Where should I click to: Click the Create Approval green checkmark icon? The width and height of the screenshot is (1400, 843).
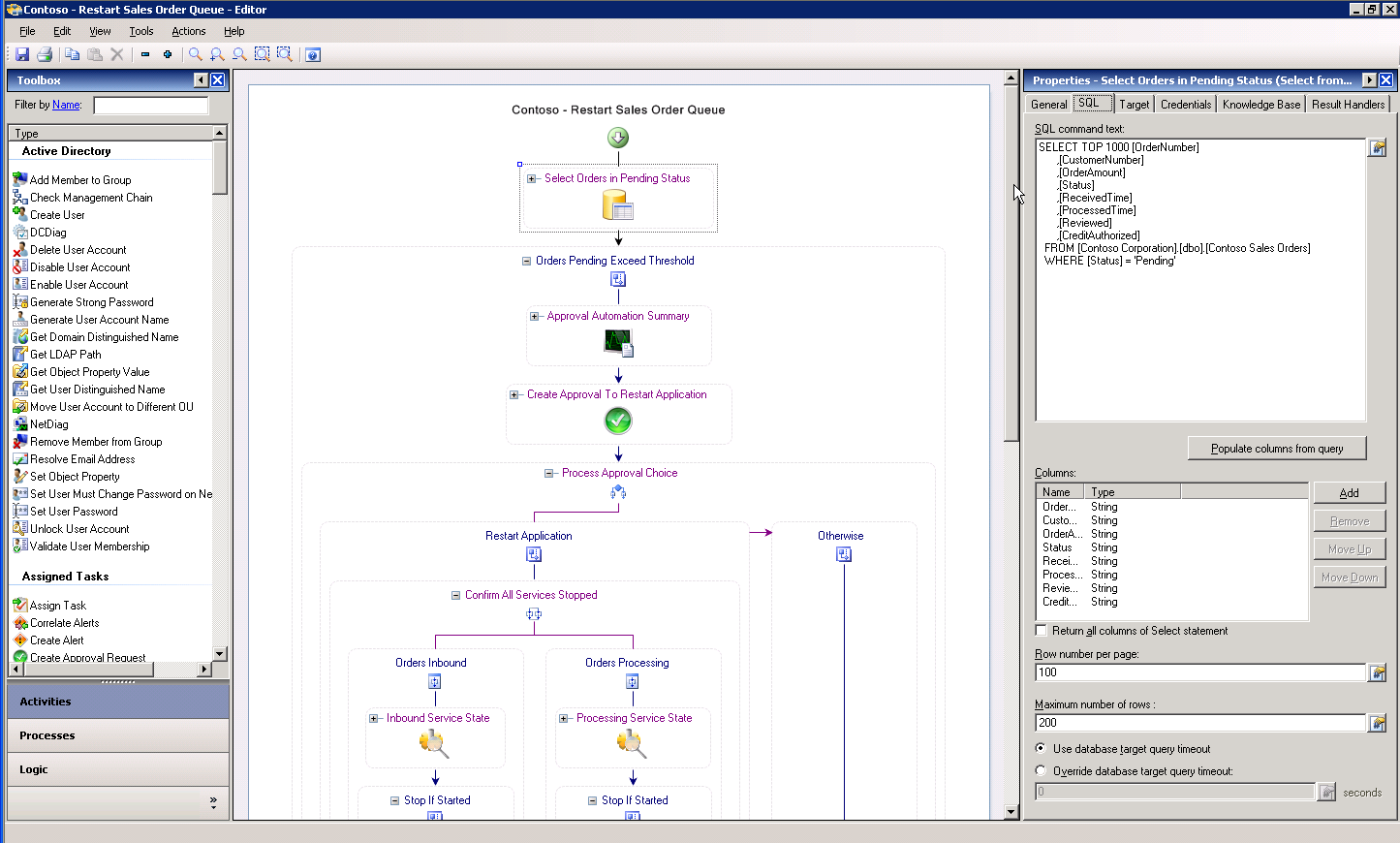618,421
